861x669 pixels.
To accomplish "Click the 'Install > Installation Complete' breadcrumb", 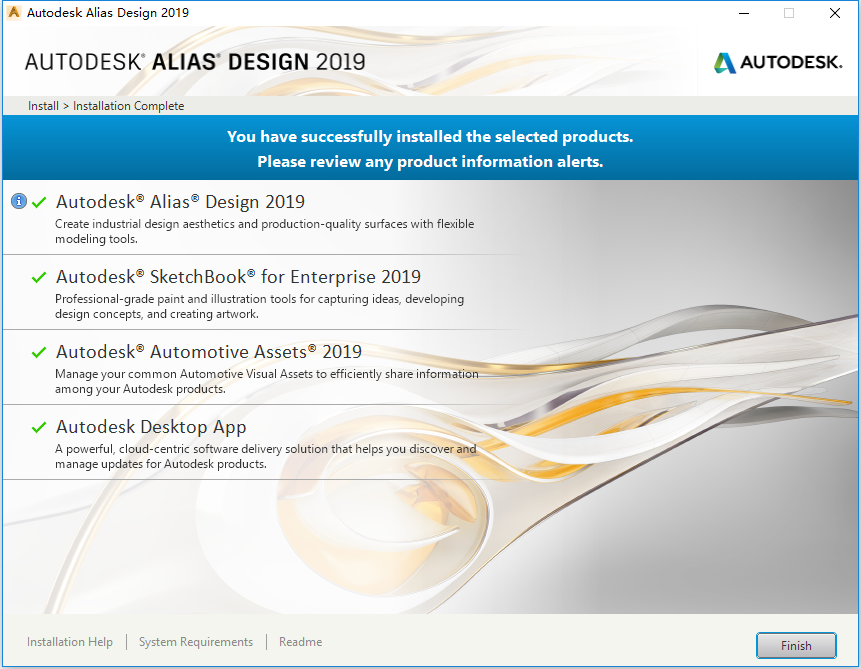I will pyautogui.click(x=106, y=105).
